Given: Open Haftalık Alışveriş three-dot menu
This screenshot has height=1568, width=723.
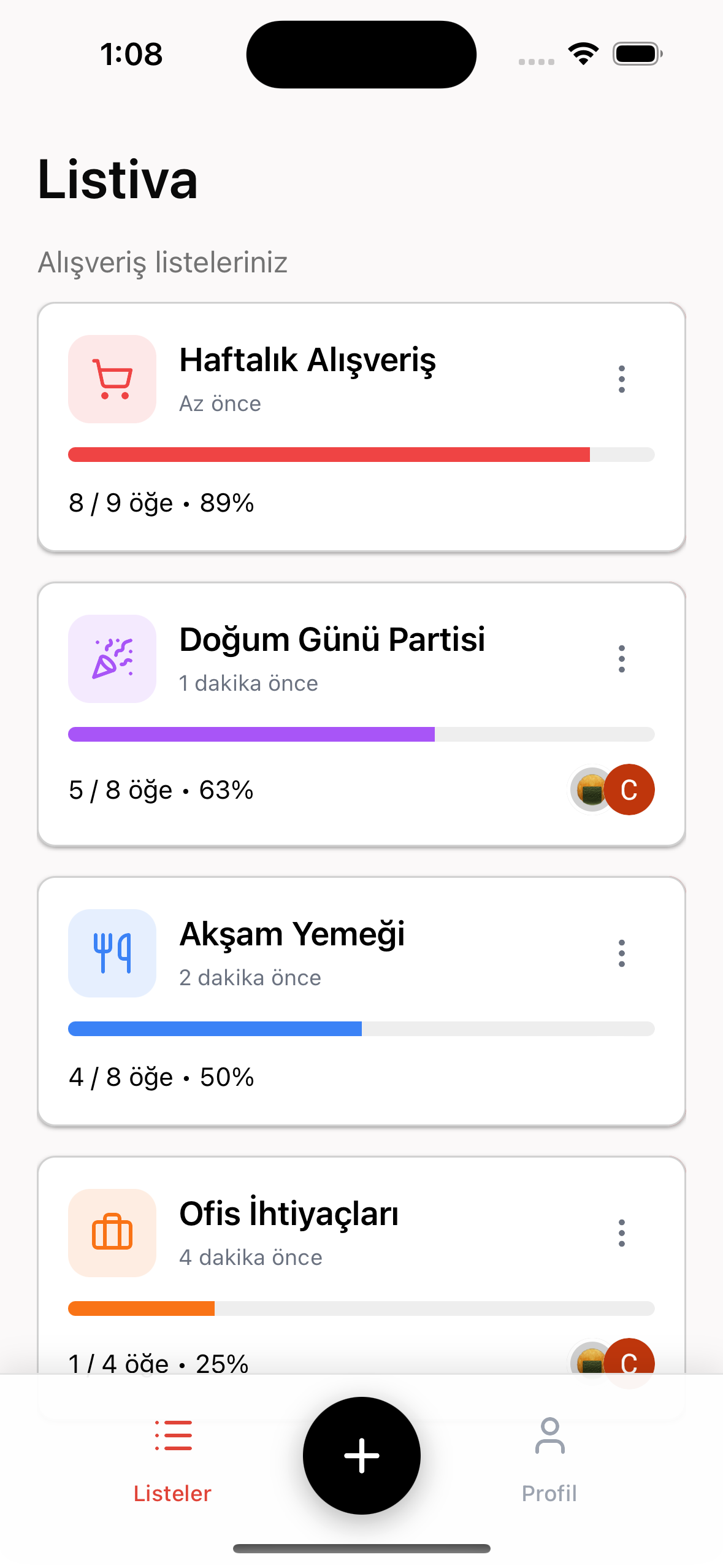Looking at the screenshot, I should 622,379.
